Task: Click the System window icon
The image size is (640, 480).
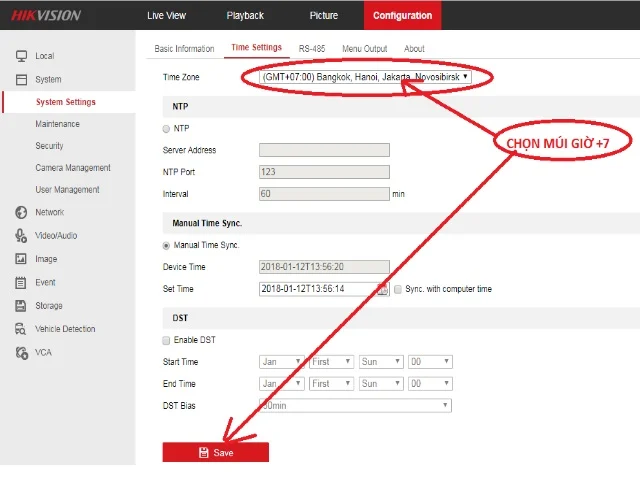Action: tap(21, 79)
